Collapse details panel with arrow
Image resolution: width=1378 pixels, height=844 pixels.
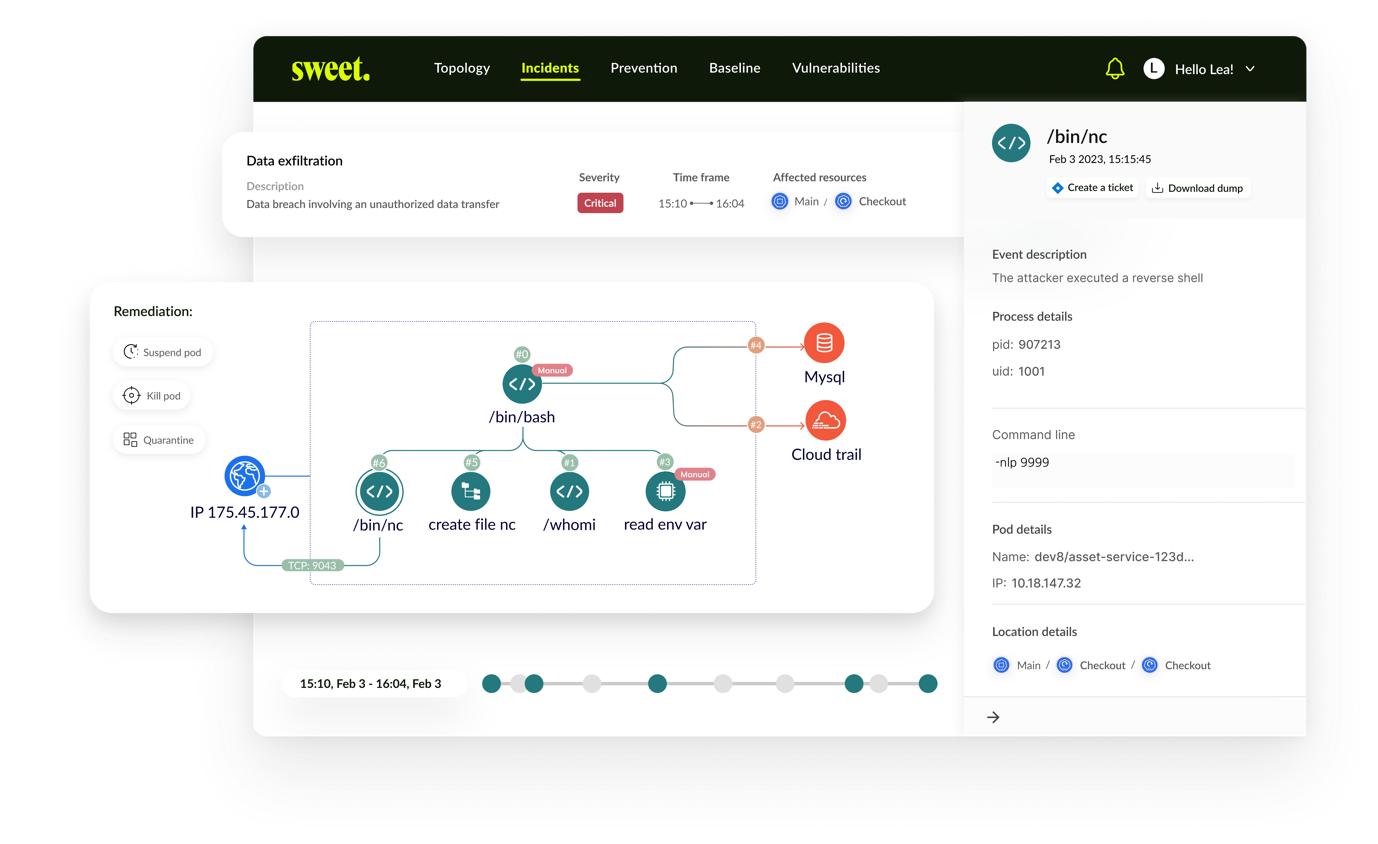[993, 717]
